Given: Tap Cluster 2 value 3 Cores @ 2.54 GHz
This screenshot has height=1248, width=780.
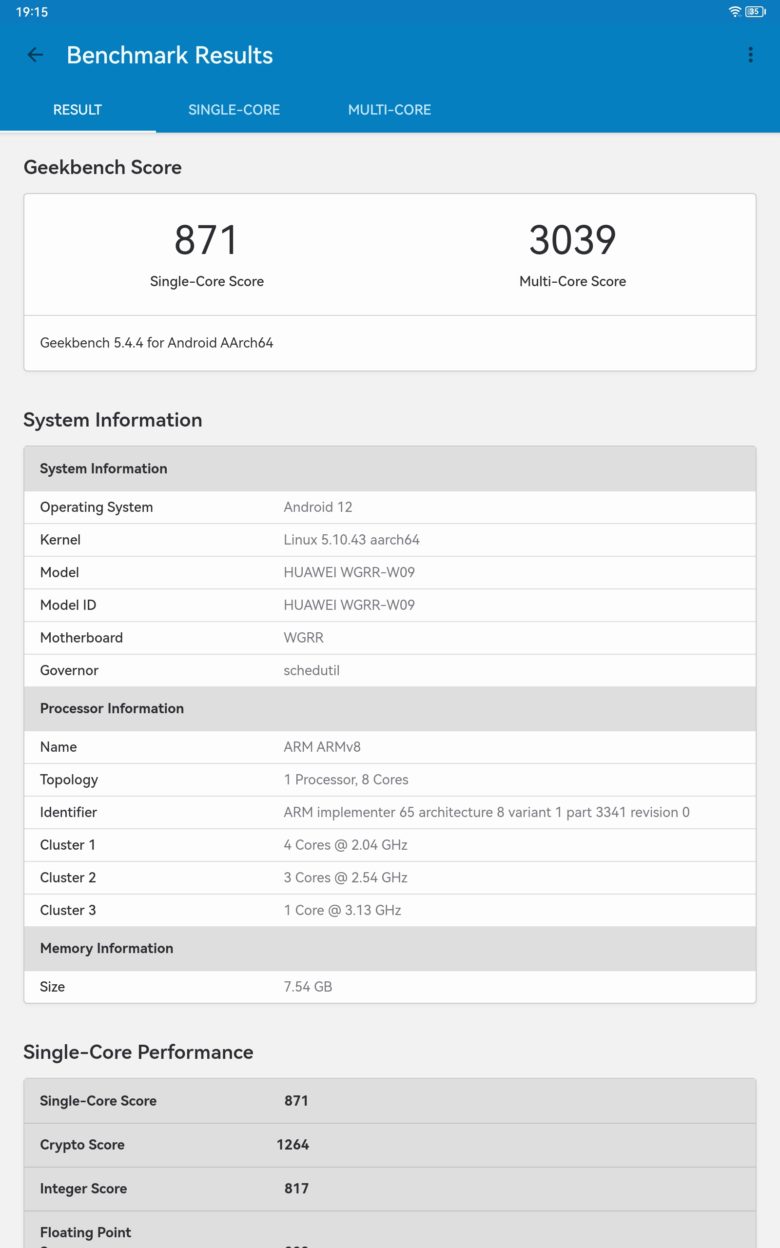Looking at the screenshot, I should [x=346, y=878].
